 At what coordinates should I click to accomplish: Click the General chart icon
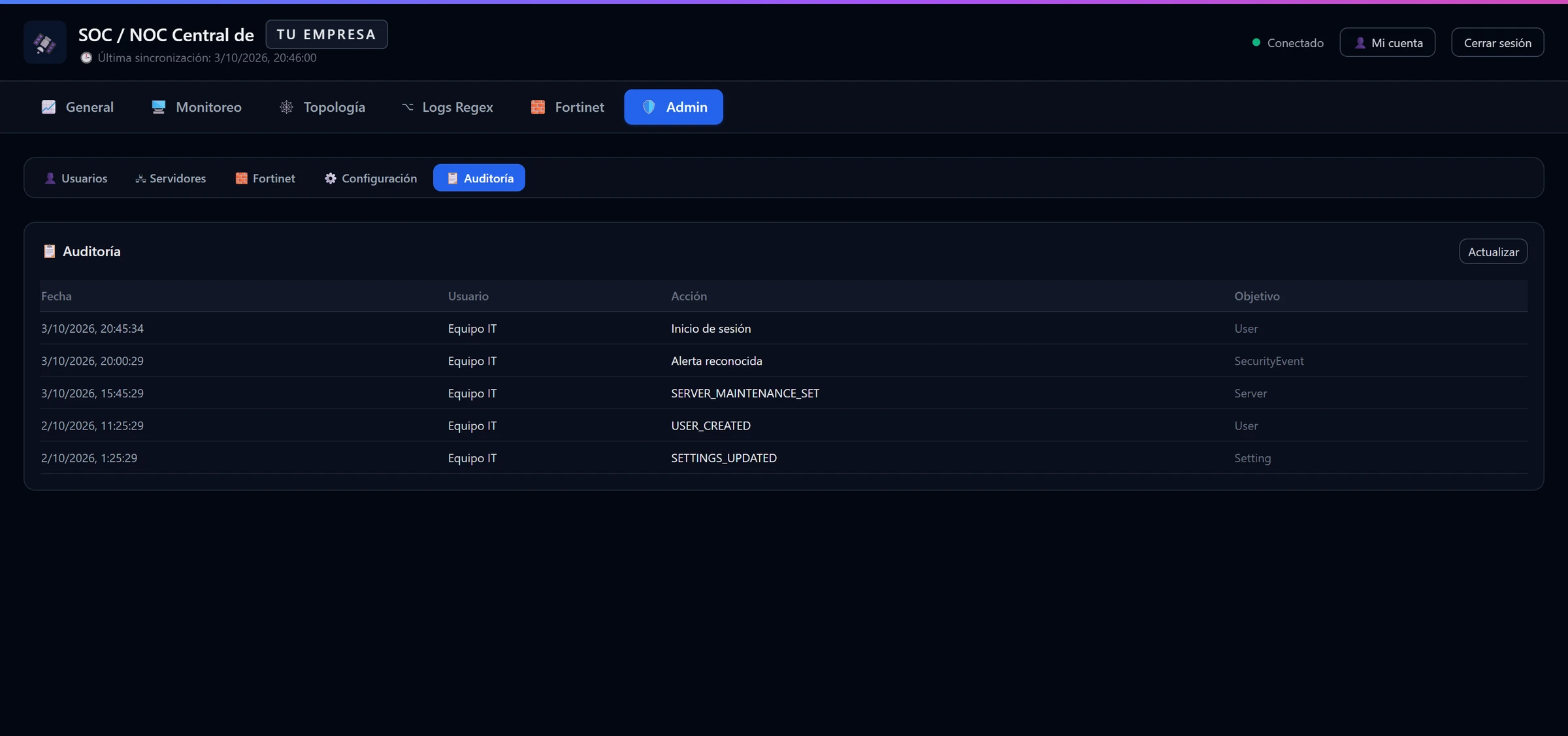tap(48, 107)
